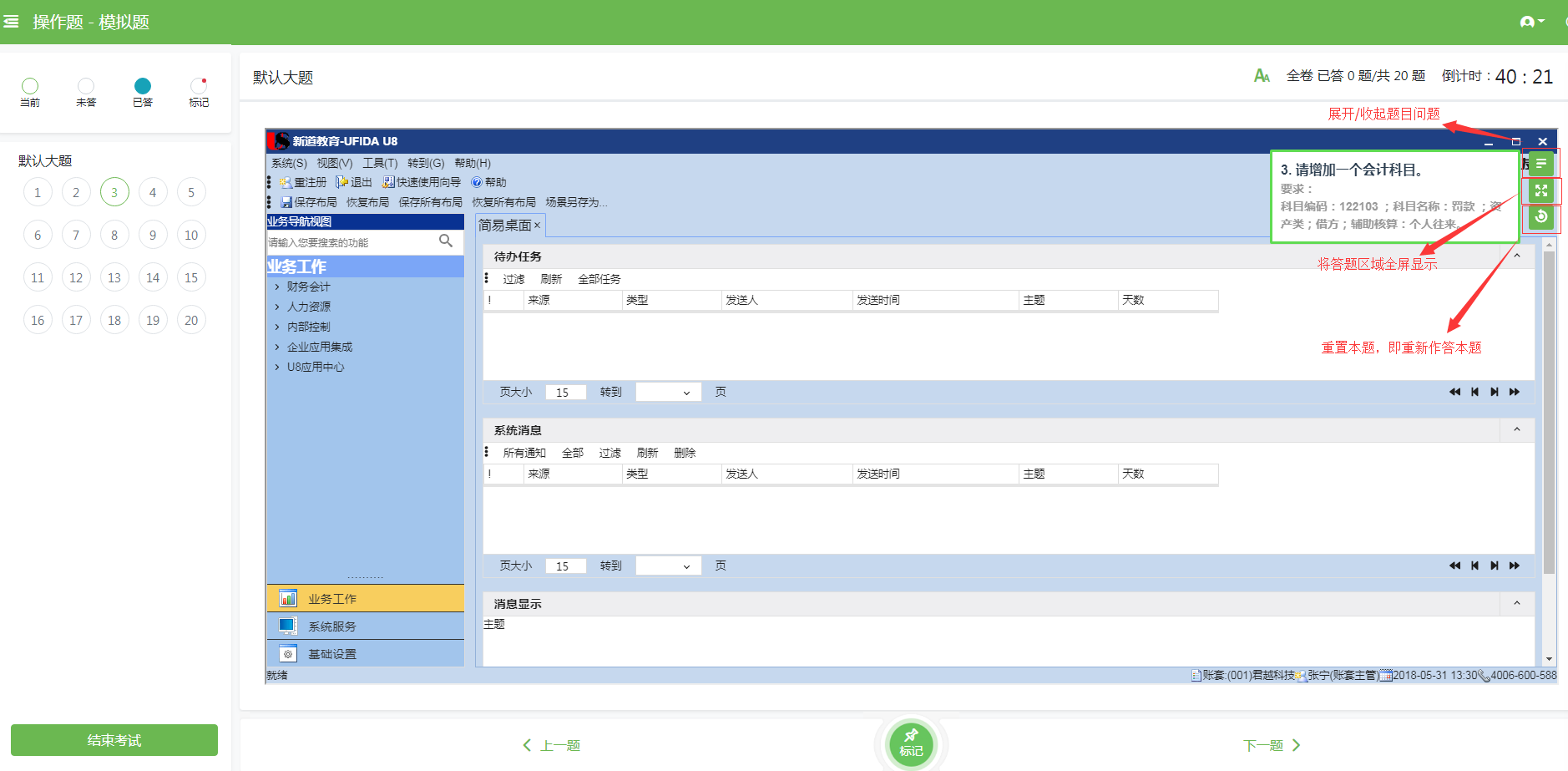
Task: Click 删除 in 系统消息 toolbar
Action: (685, 453)
